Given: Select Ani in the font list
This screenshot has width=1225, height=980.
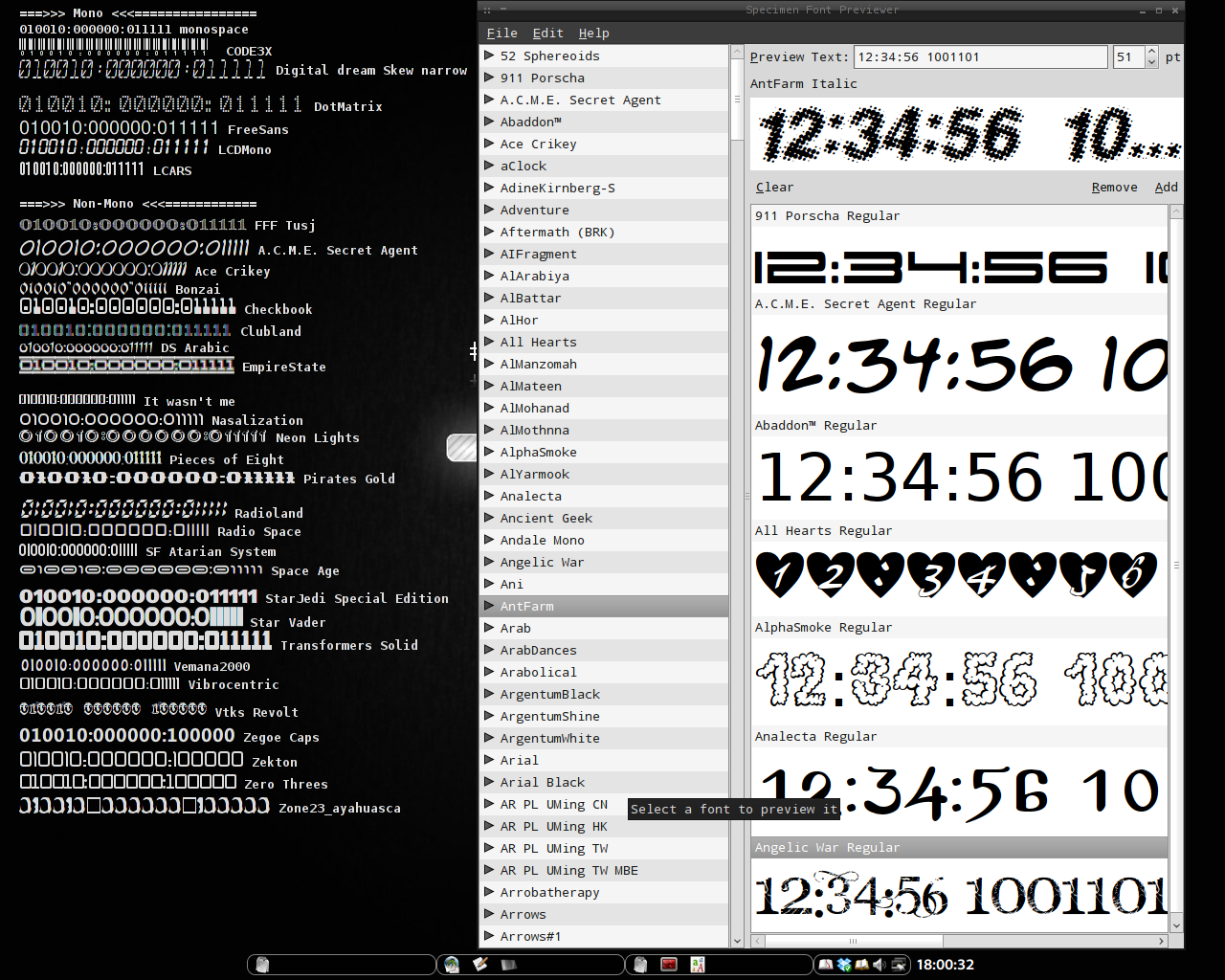Looking at the screenshot, I should pyautogui.click(x=604, y=584).
